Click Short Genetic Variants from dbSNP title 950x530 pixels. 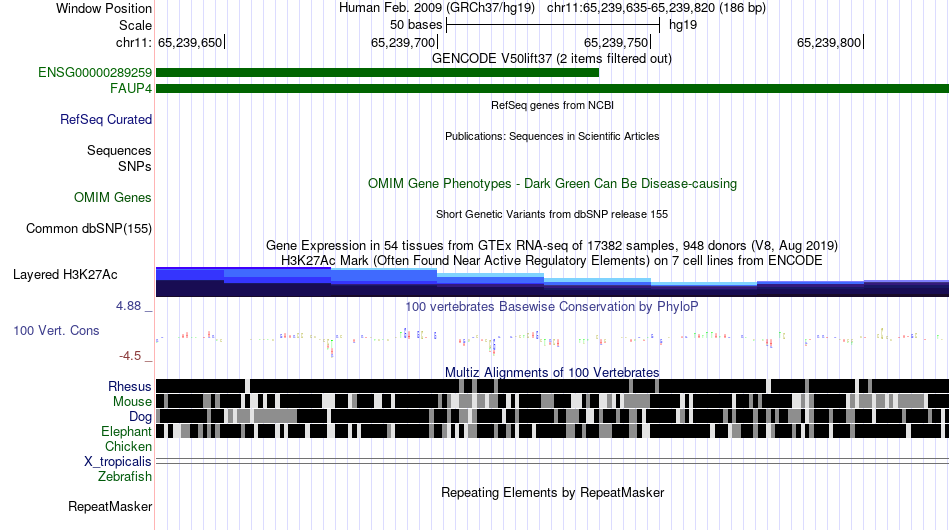(x=552, y=214)
